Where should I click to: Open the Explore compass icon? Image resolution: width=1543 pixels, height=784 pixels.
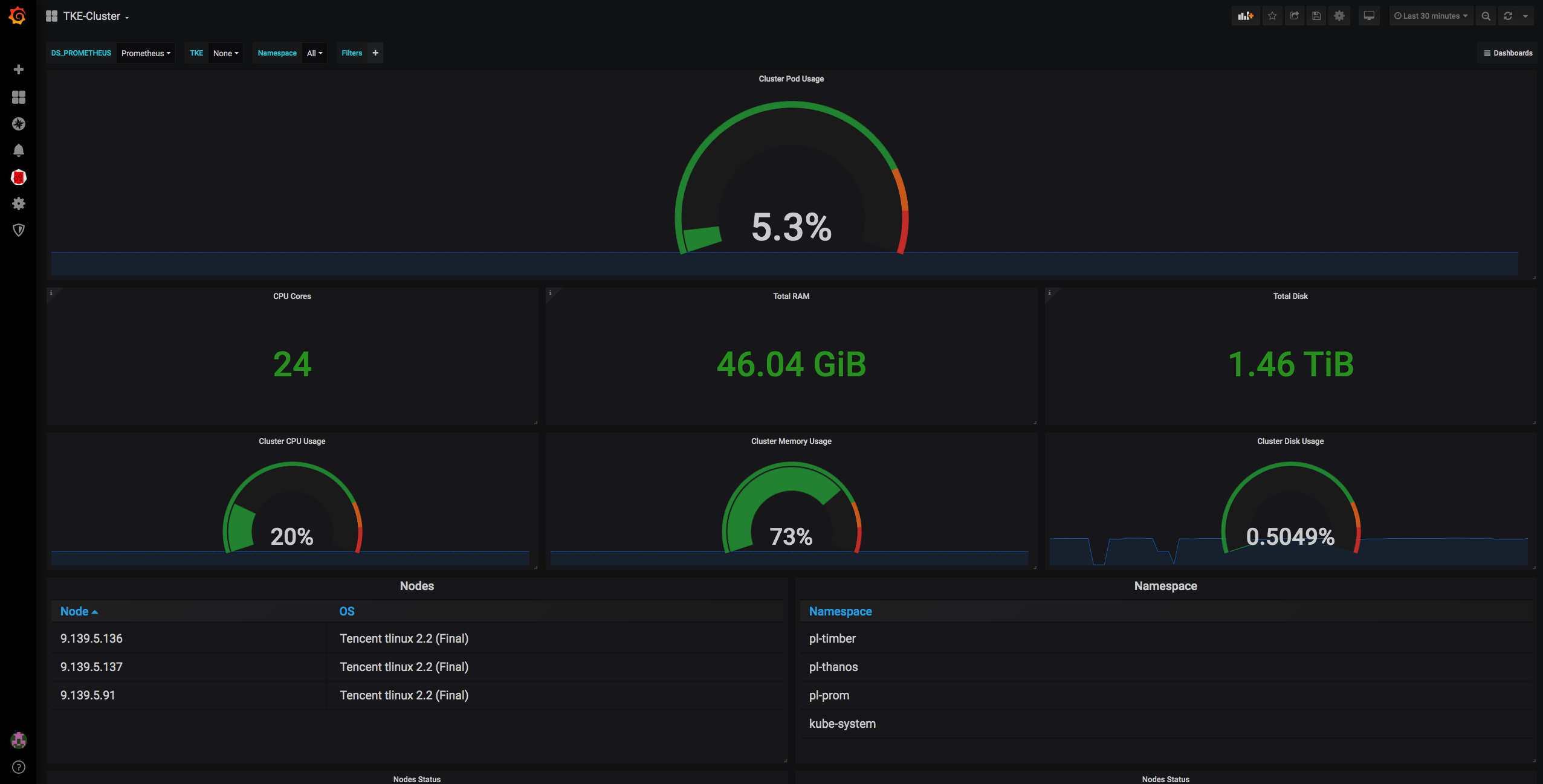click(x=19, y=124)
